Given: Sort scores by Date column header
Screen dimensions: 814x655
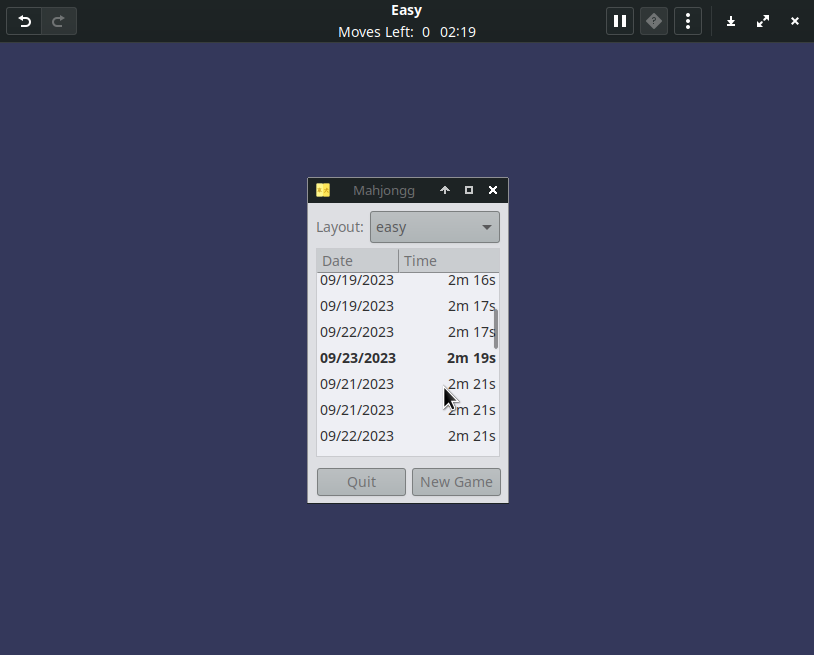Looking at the screenshot, I should pos(357,261).
